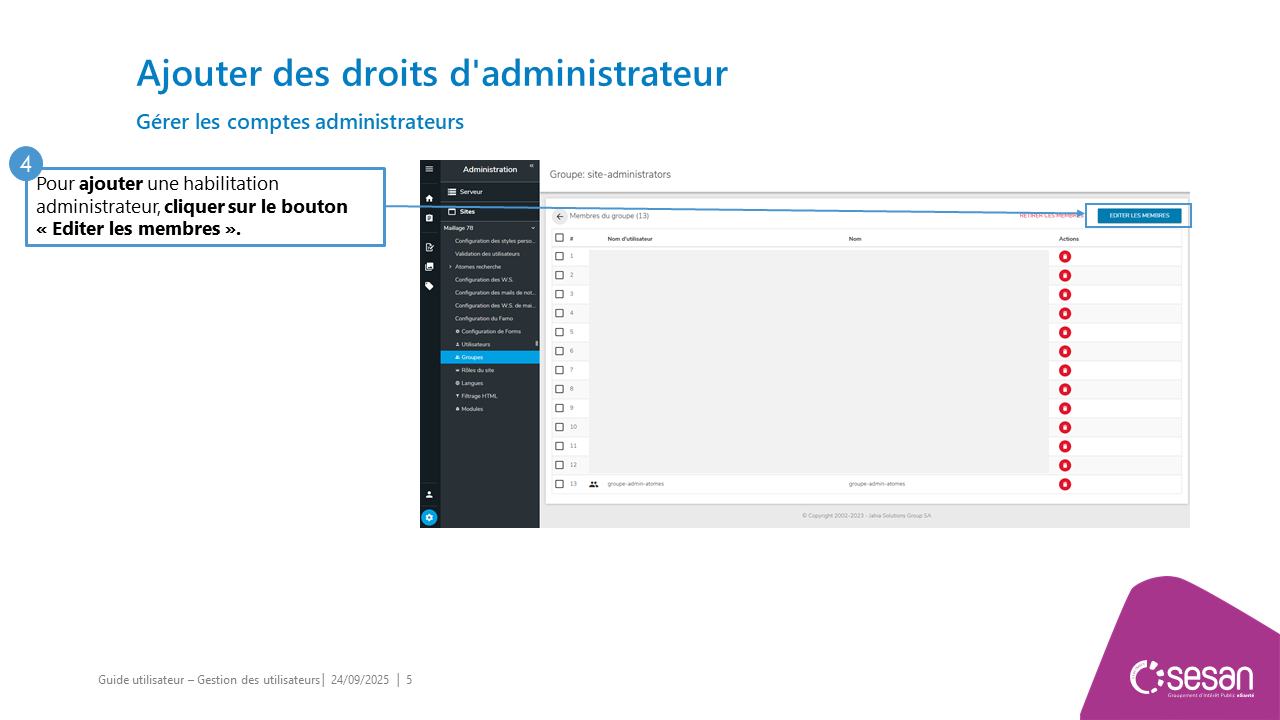Select the checkbox for member row 5
1280x720 pixels.
click(560, 332)
